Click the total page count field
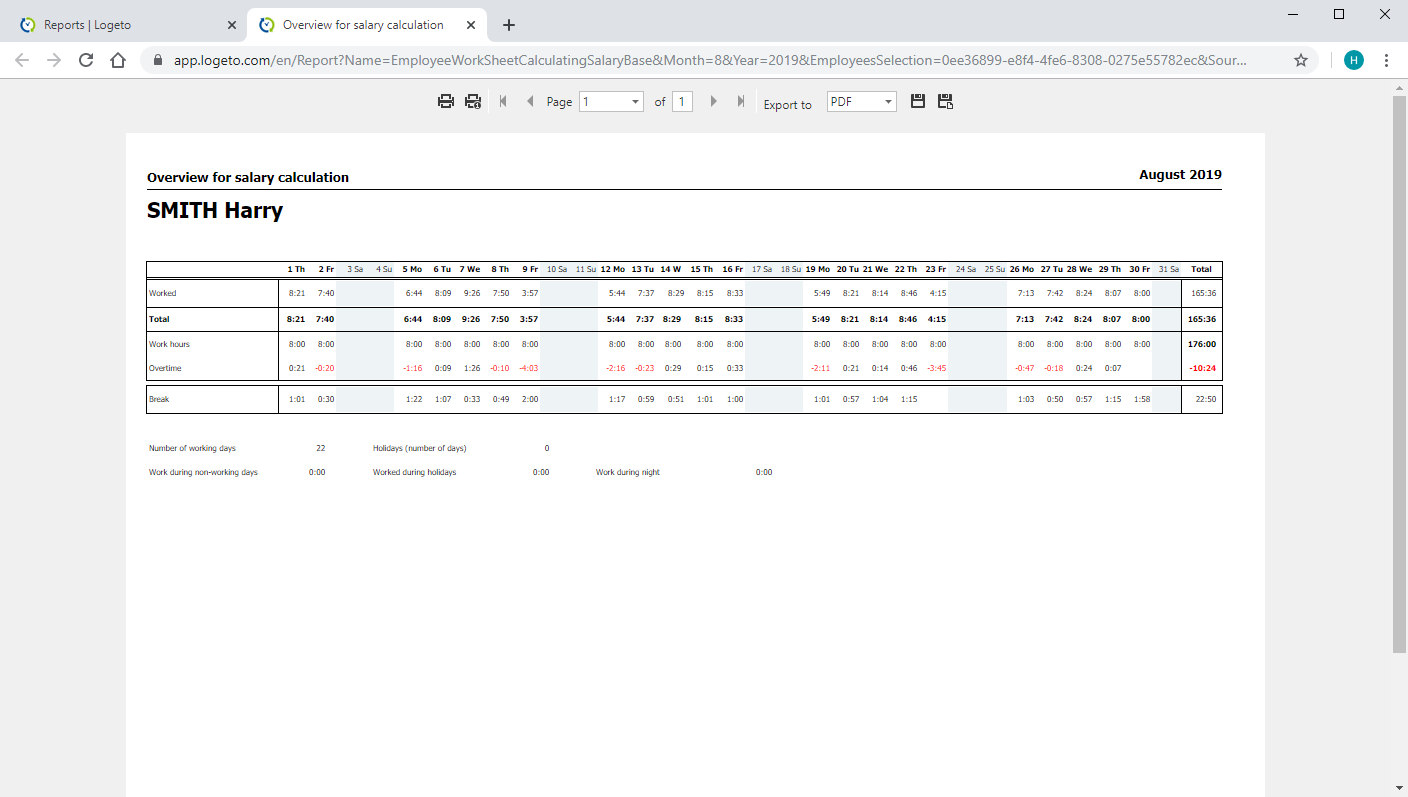1408x797 pixels. click(682, 101)
